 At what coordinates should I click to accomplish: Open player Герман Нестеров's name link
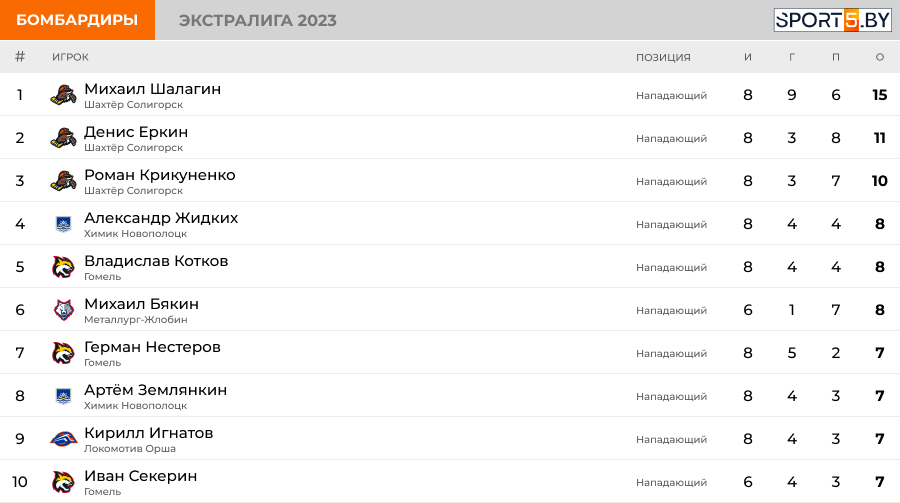152,347
